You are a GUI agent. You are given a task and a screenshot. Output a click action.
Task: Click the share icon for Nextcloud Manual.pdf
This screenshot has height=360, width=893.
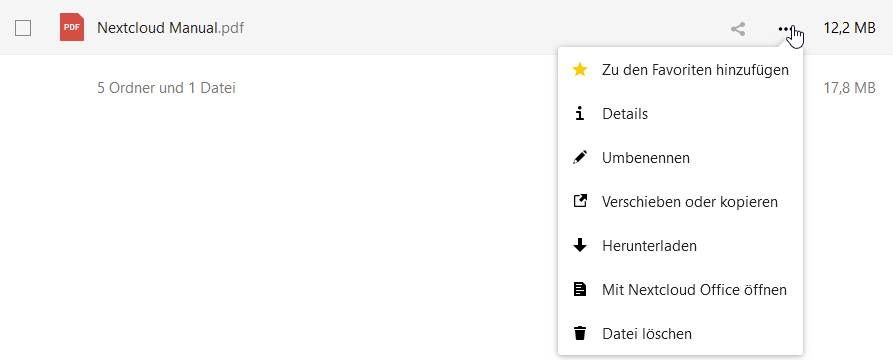point(738,29)
